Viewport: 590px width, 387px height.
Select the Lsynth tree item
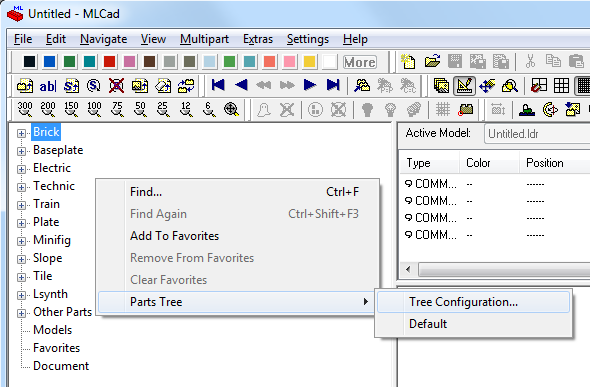pos(50,294)
